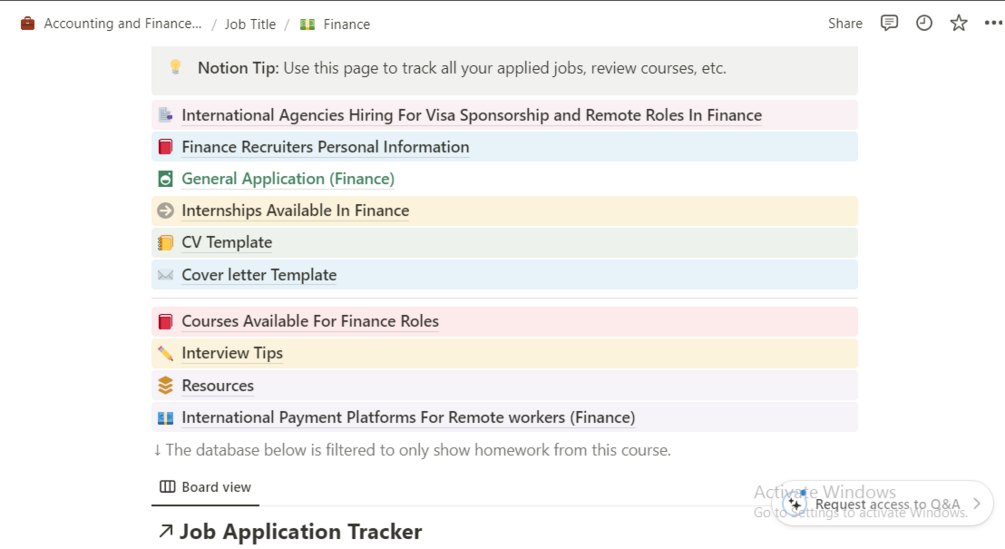Screen dimensions: 1005x549
Task: Expand Request access to Q&A chevron
Action: point(977,504)
